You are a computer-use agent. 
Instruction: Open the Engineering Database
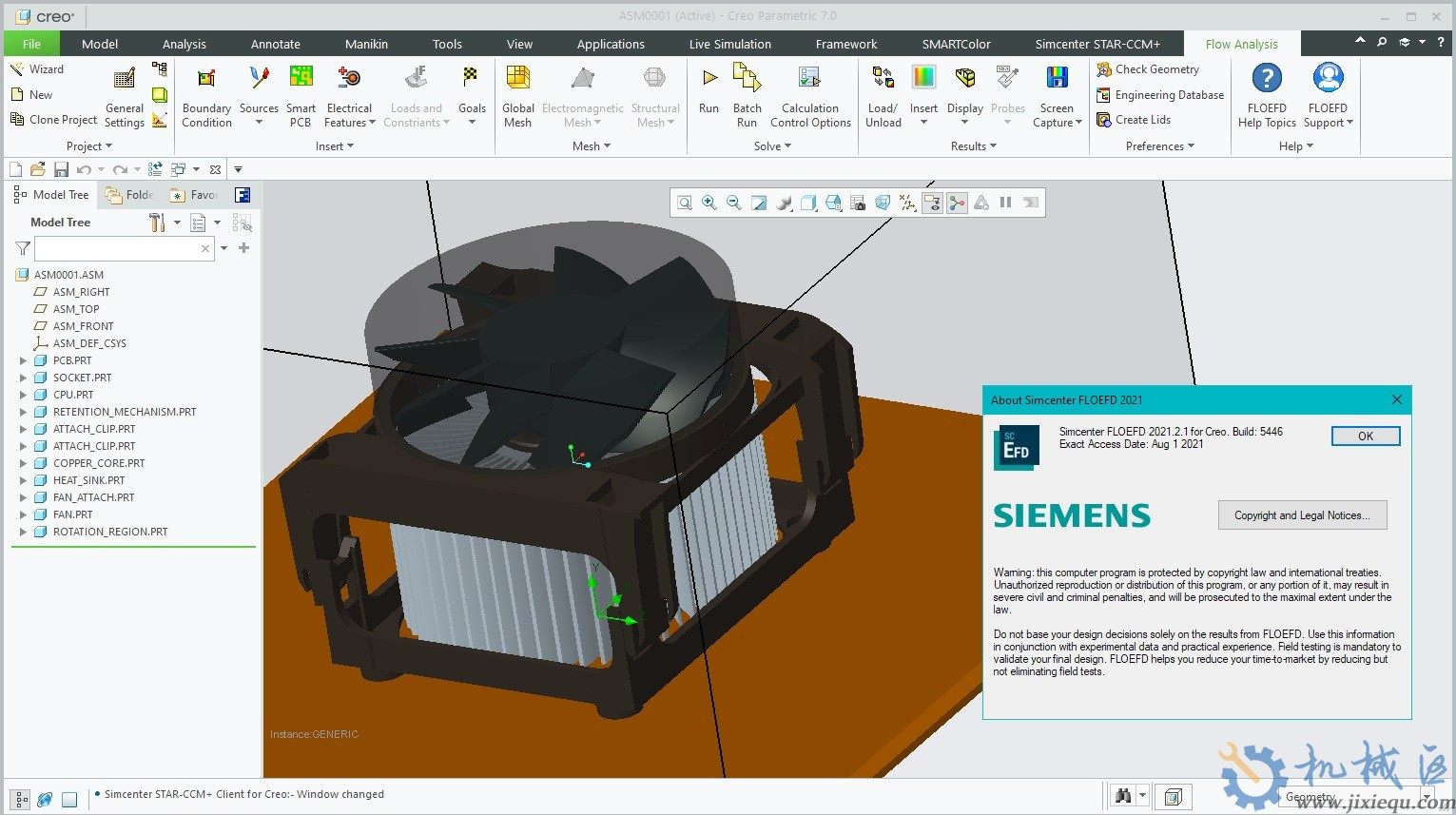[x=1159, y=94]
